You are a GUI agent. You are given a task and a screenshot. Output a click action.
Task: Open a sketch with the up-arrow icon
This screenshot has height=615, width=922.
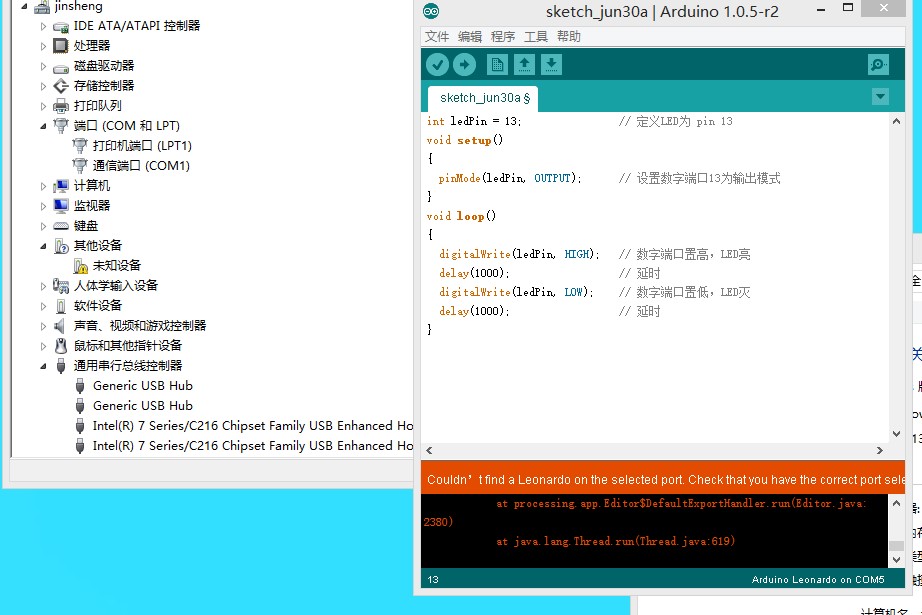[x=524, y=65]
